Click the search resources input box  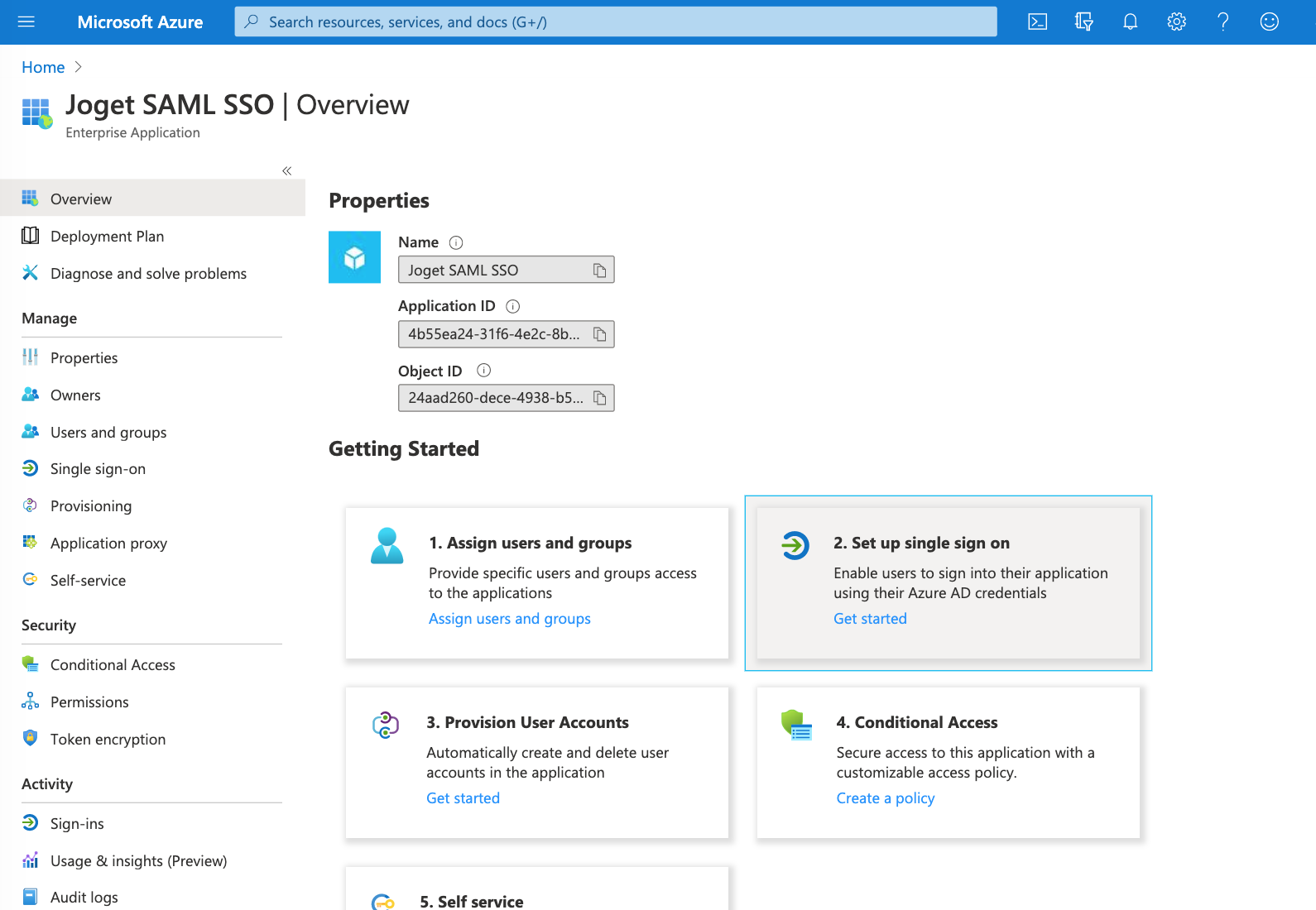(616, 22)
